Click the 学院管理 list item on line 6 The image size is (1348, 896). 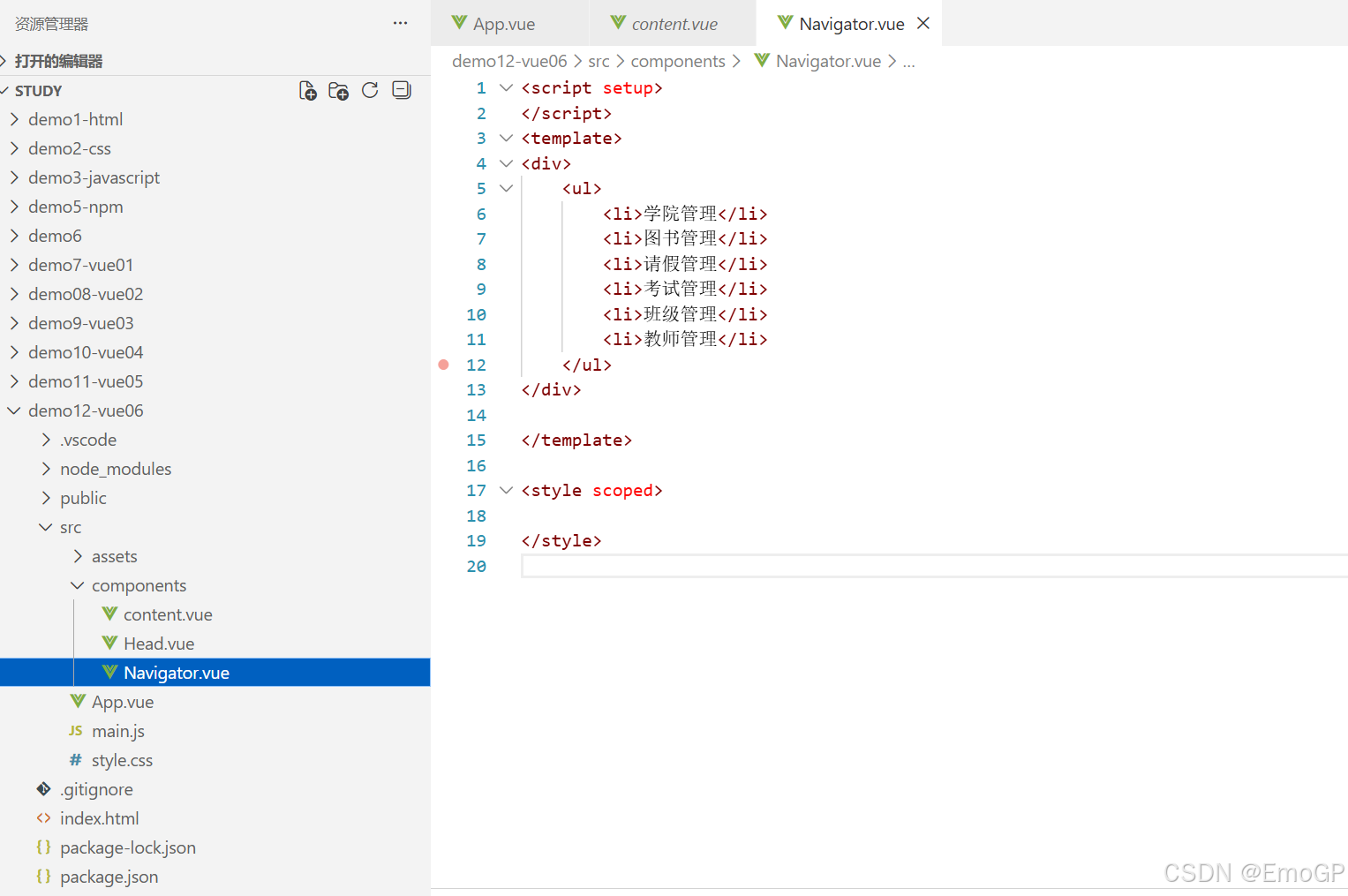[685, 214]
